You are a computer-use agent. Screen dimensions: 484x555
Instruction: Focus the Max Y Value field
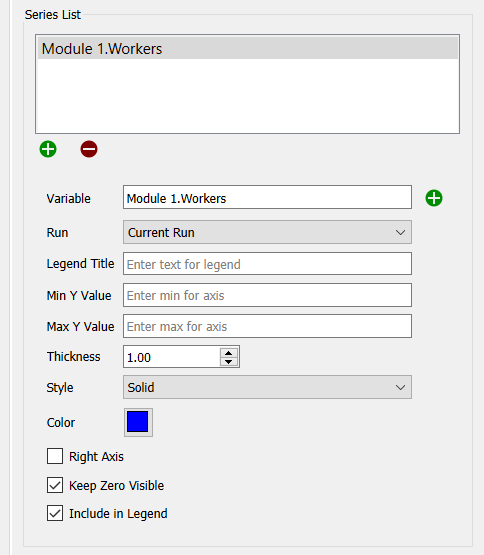coord(267,326)
